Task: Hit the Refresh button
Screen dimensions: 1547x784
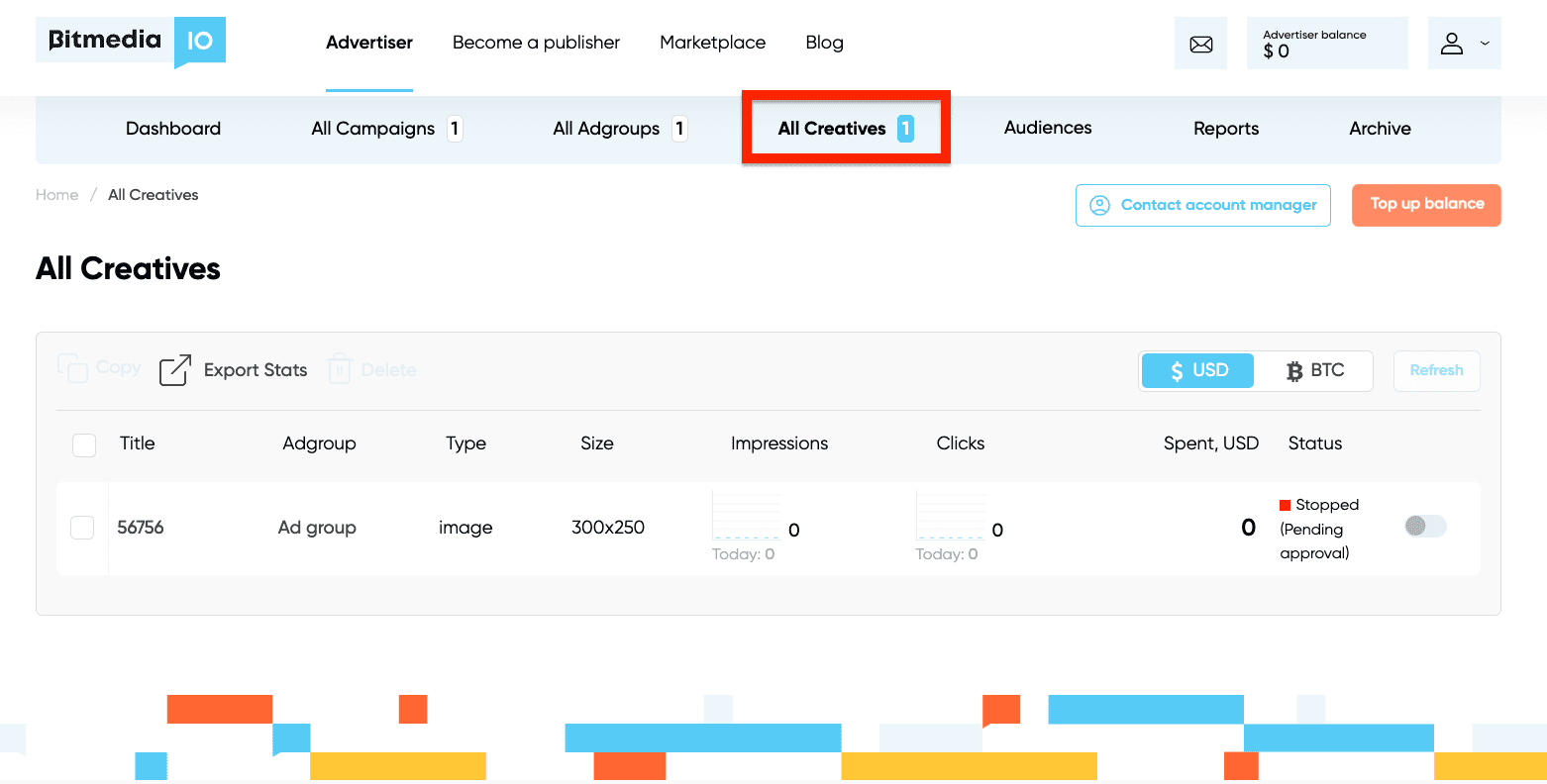Action: click(1436, 370)
